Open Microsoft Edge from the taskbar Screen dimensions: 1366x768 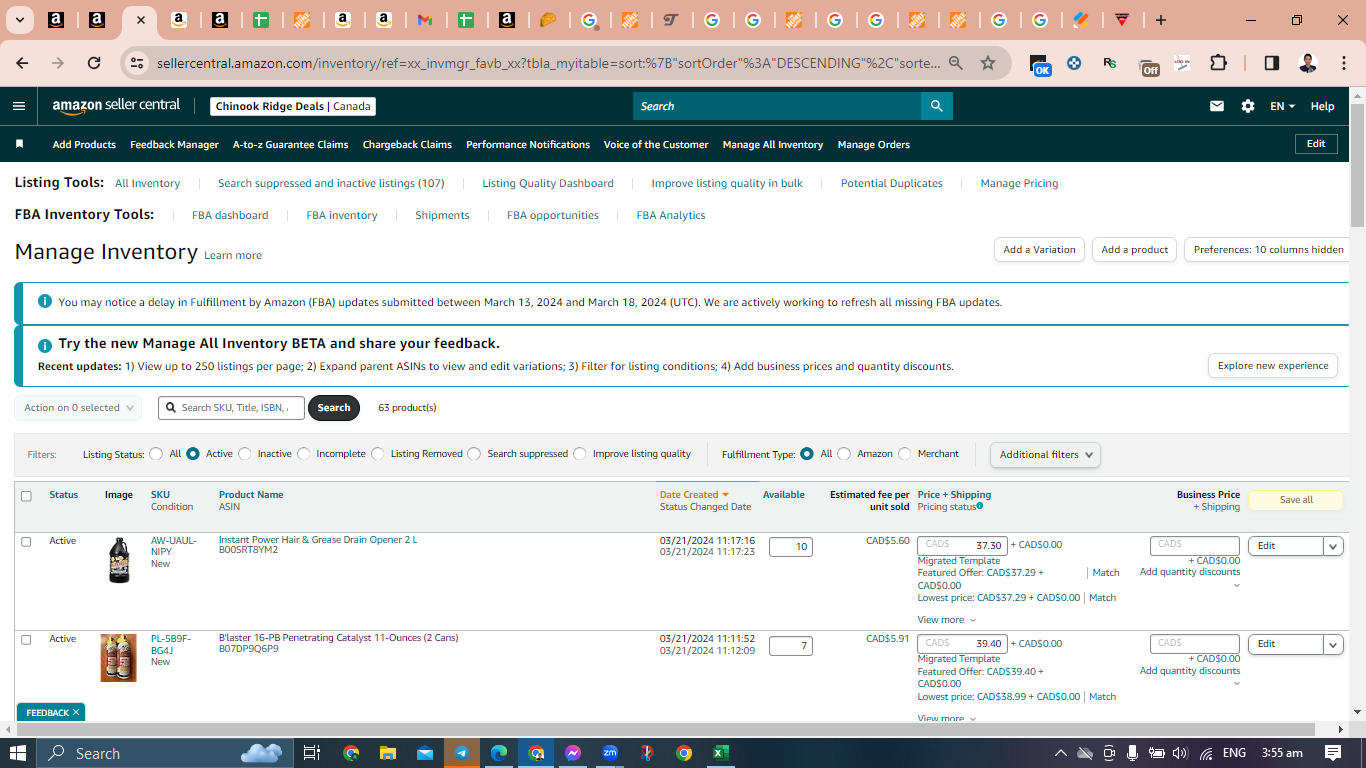click(x=498, y=753)
